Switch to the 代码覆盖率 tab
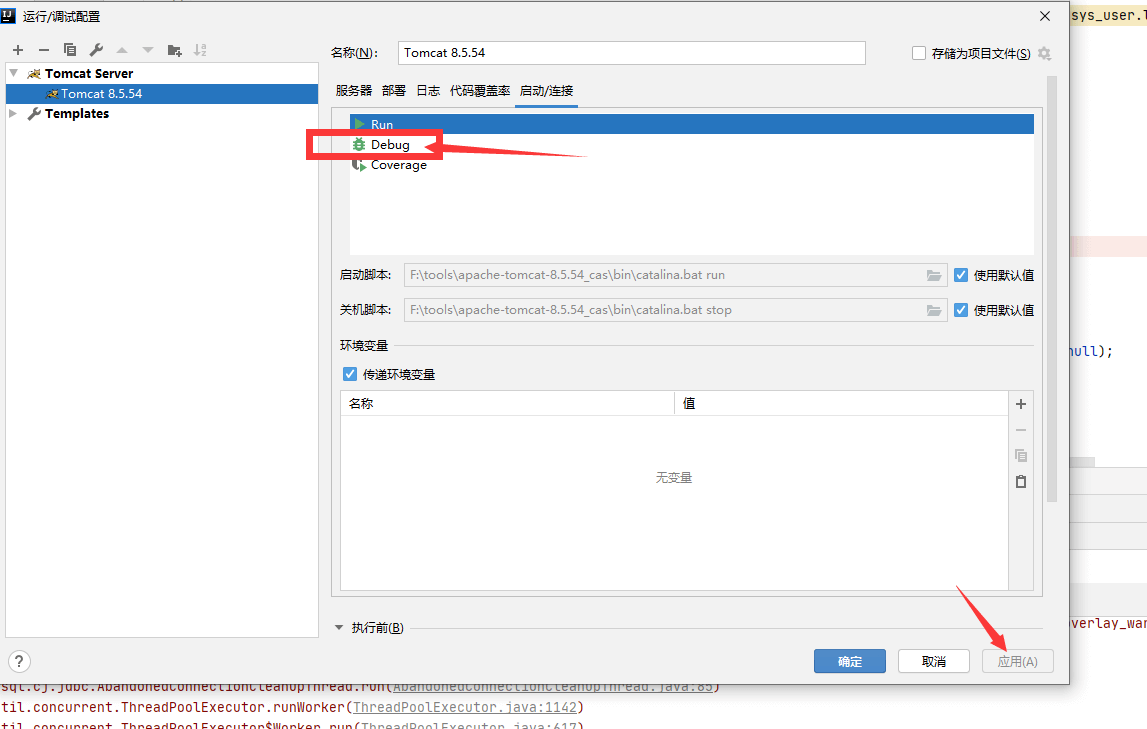This screenshot has width=1147, height=729. 480,91
